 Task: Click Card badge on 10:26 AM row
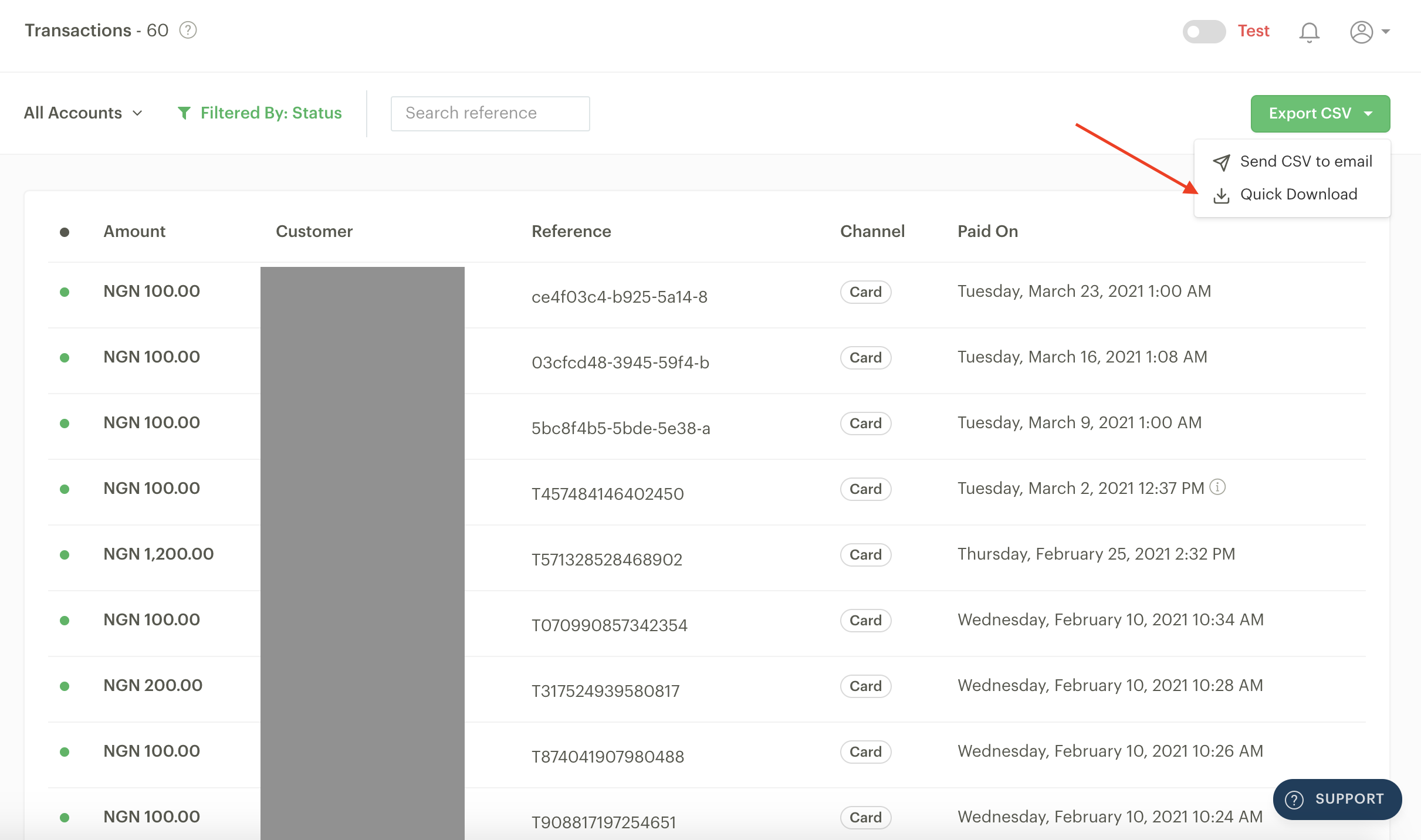point(865,751)
